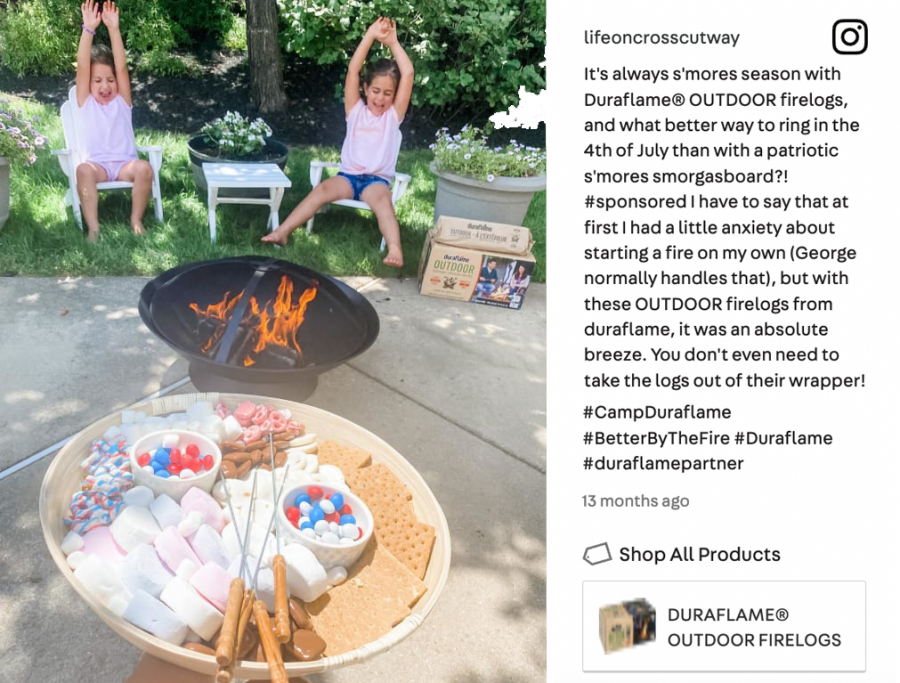This screenshot has height=683, width=900.
Task: Open the #BetterByTheFire hashtag
Action: 656,438
